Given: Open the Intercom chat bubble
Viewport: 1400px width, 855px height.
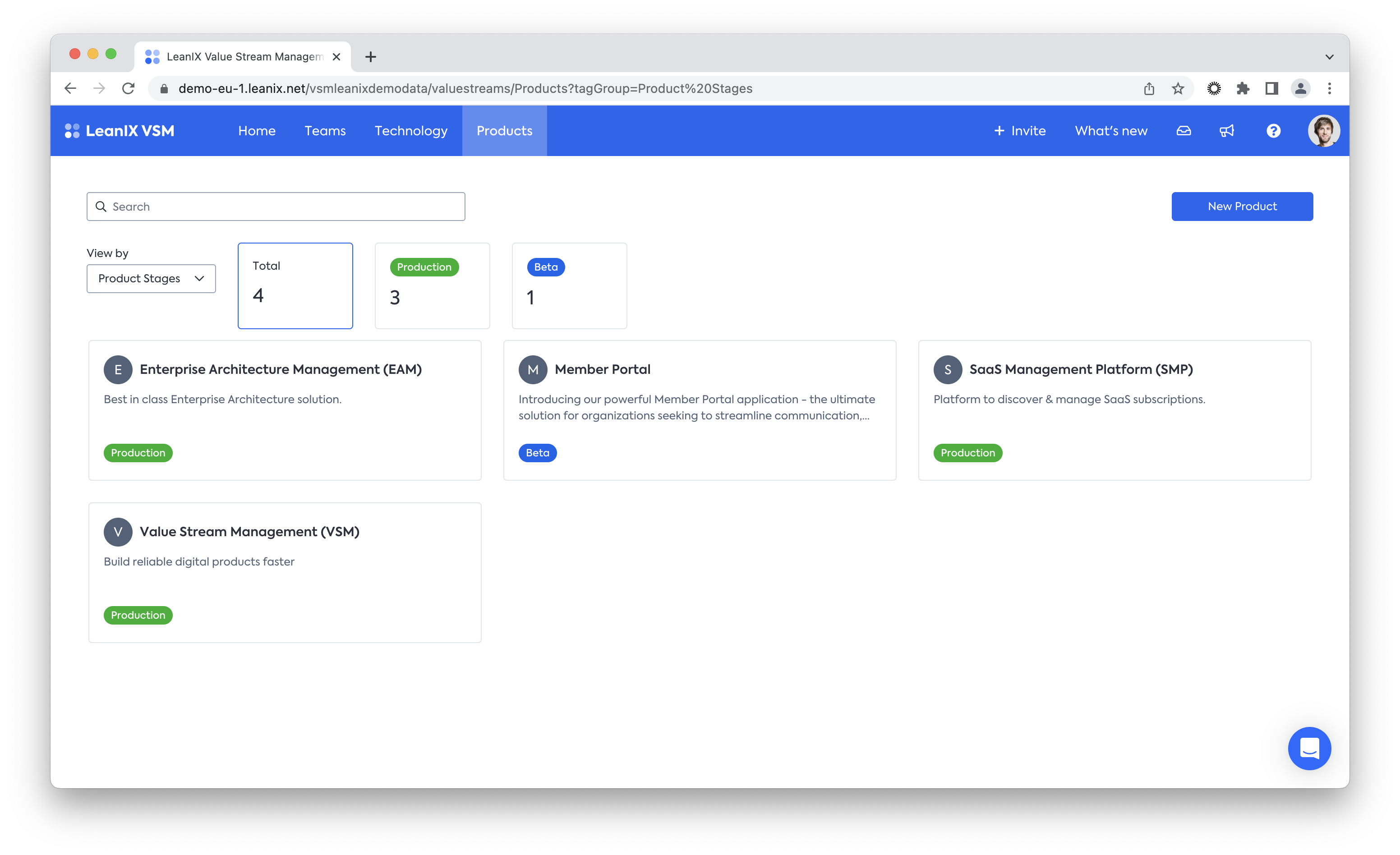Looking at the screenshot, I should pos(1309,748).
